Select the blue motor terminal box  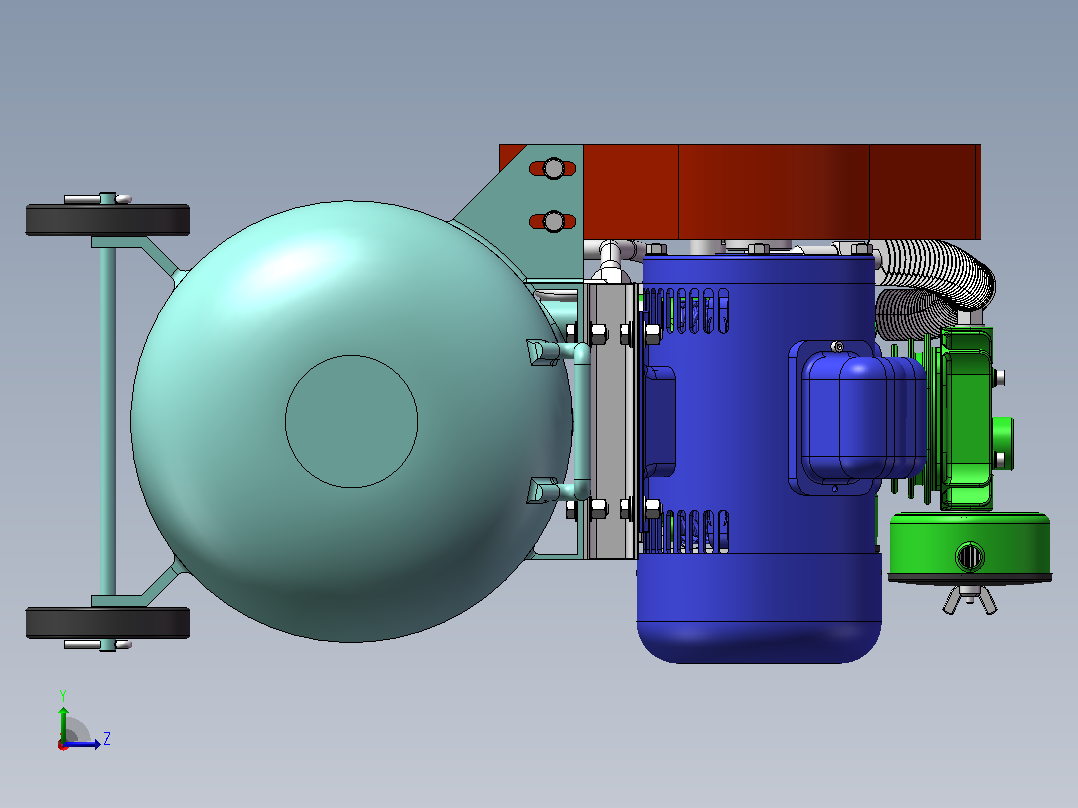856,416
